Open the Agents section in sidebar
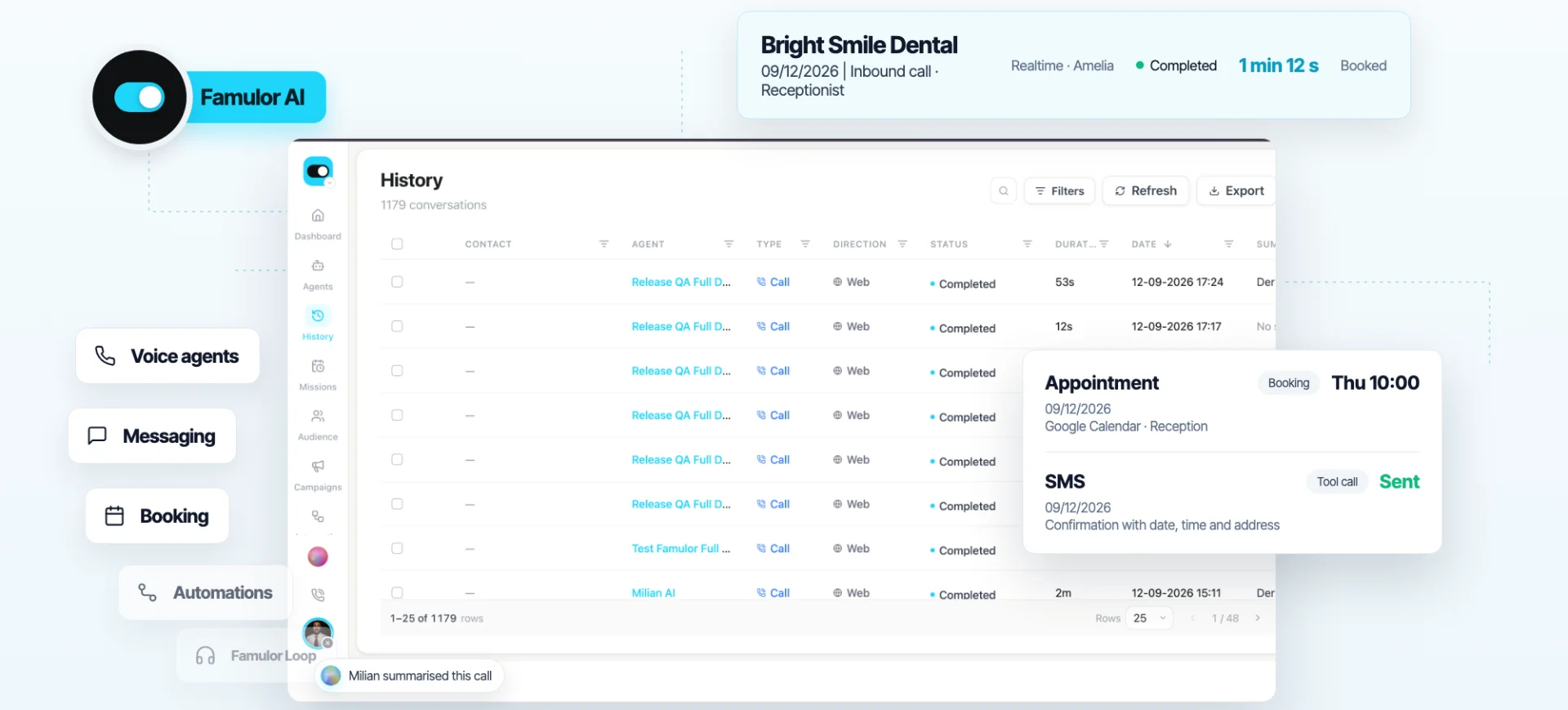1568x710 pixels. [x=318, y=275]
